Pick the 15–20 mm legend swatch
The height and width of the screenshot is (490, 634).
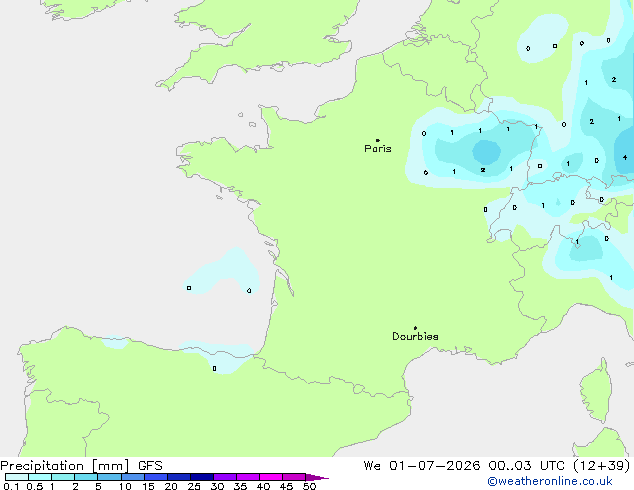156,477
